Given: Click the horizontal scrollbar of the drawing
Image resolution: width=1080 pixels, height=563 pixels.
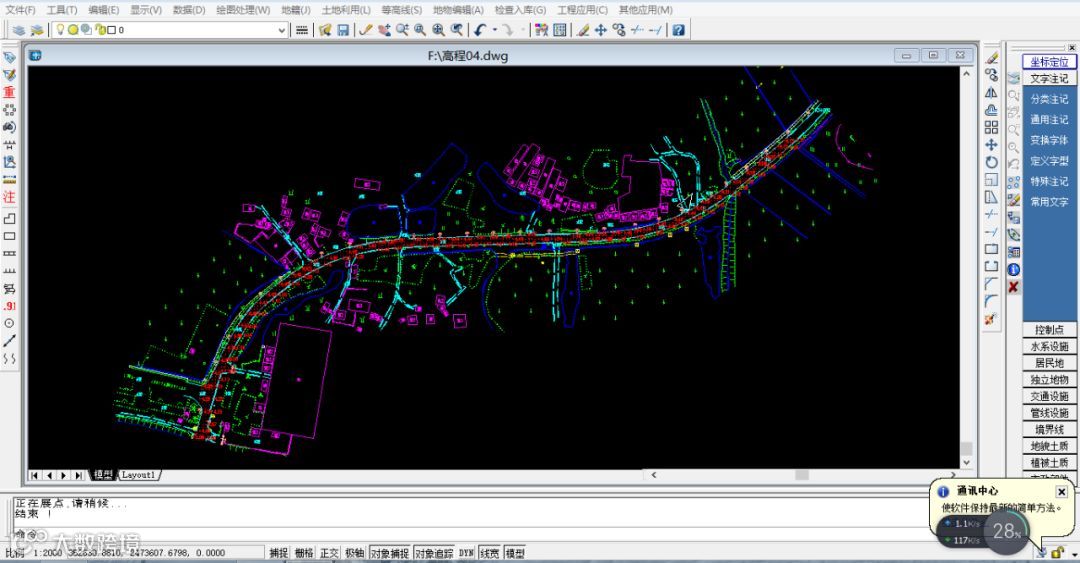Looking at the screenshot, I should [x=802, y=475].
